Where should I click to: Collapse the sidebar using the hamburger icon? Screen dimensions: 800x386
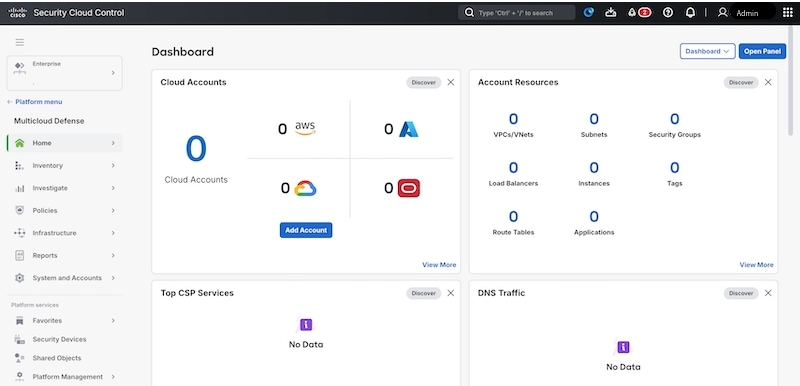pyautogui.click(x=19, y=42)
